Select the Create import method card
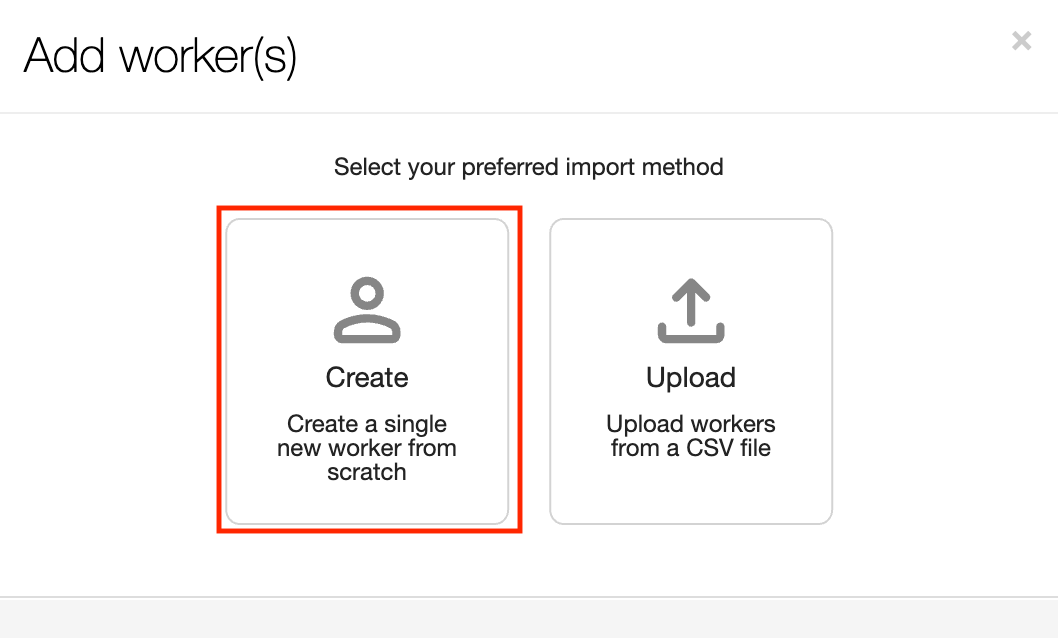The image size is (1058, 638). point(367,371)
